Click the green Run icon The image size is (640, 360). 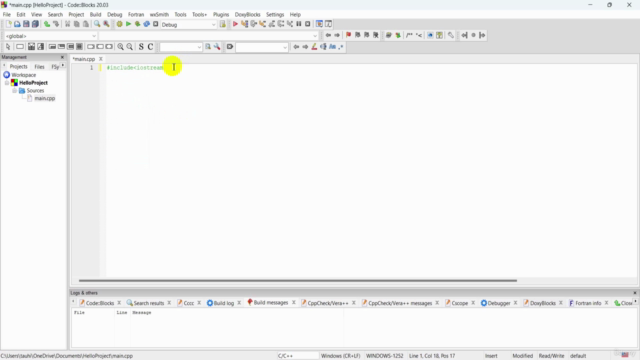128,24
